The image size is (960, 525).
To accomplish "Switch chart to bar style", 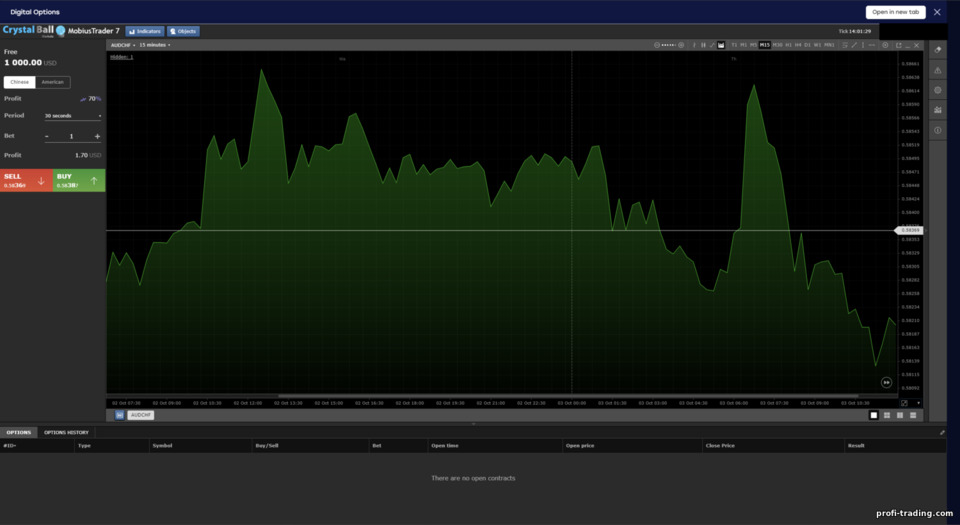I will click(694, 45).
